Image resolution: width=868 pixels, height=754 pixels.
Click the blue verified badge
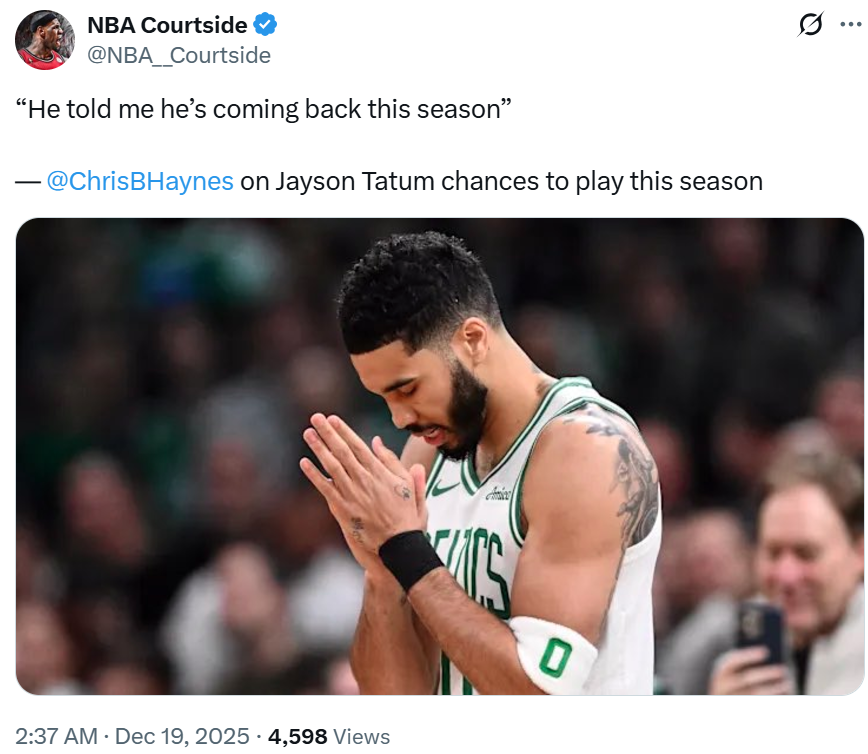[265, 25]
